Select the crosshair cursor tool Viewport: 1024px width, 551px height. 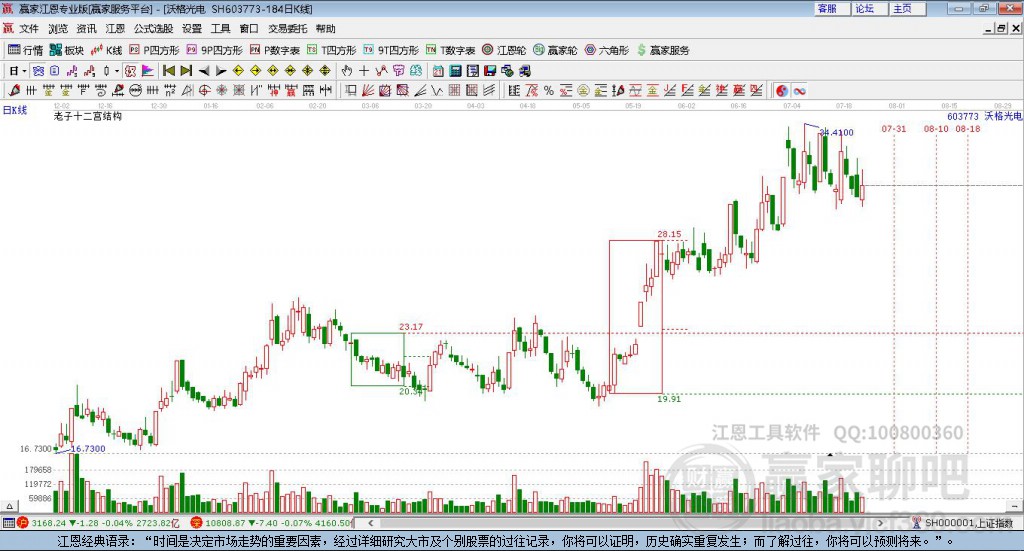pyautogui.click(x=364, y=71)
